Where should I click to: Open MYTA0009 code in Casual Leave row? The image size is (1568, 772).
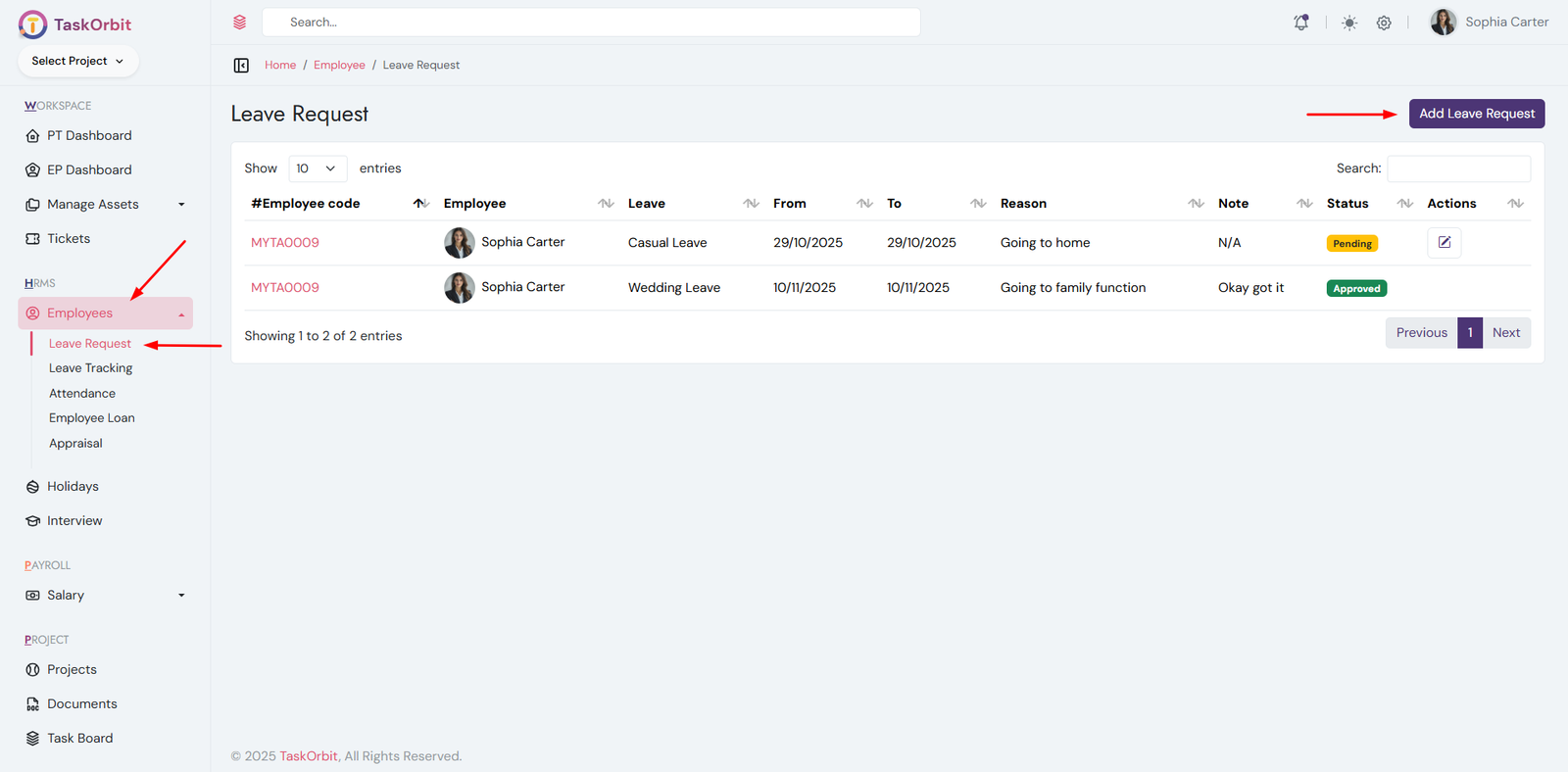click(x=285, y=243)
